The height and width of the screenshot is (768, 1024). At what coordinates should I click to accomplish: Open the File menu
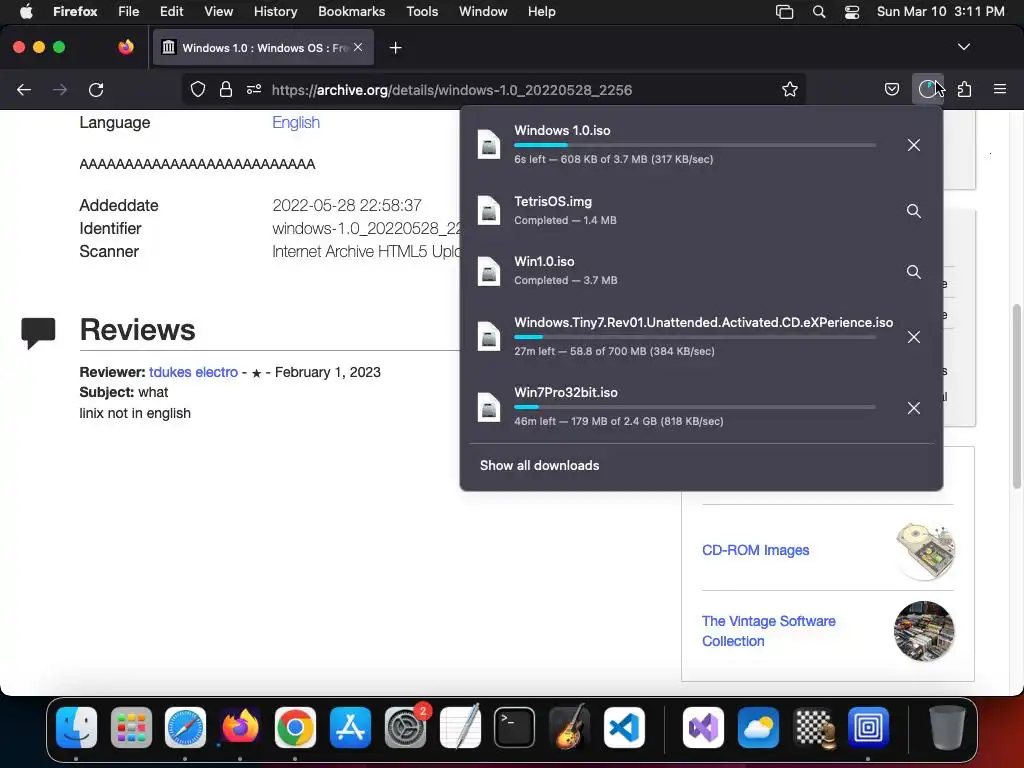point(129,12)
